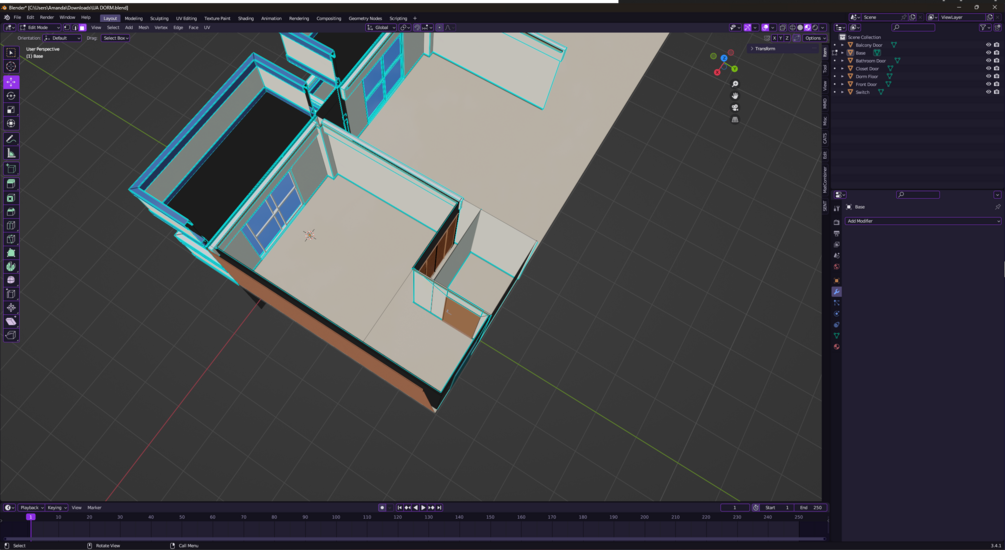Select the Rotate tool in toolbar
This screenshot has width=1005, height=550.
[11, 96]
